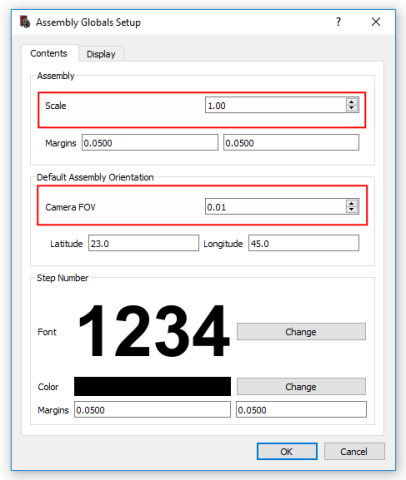Image resolution: width=406 pixels, height=480 pixels.
Task: Switch to the Display tab
Action: (x=101, y=54)
